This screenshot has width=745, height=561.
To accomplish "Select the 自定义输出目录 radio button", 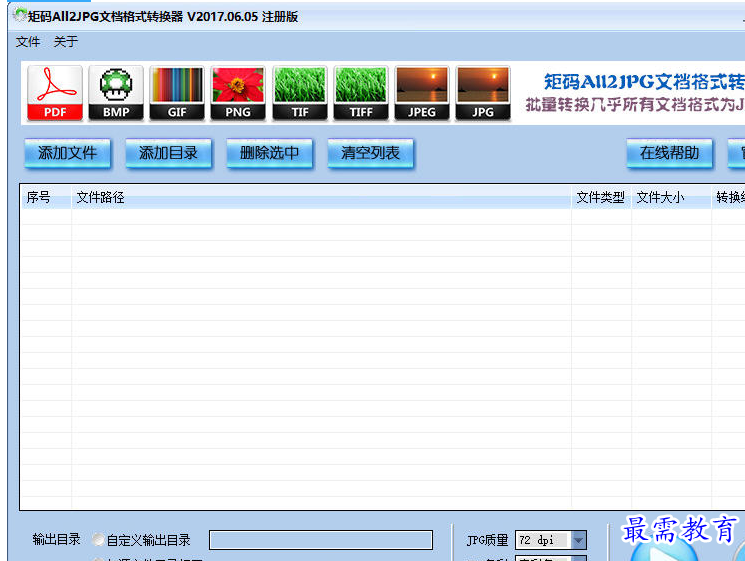I will [x=98, y=540].
